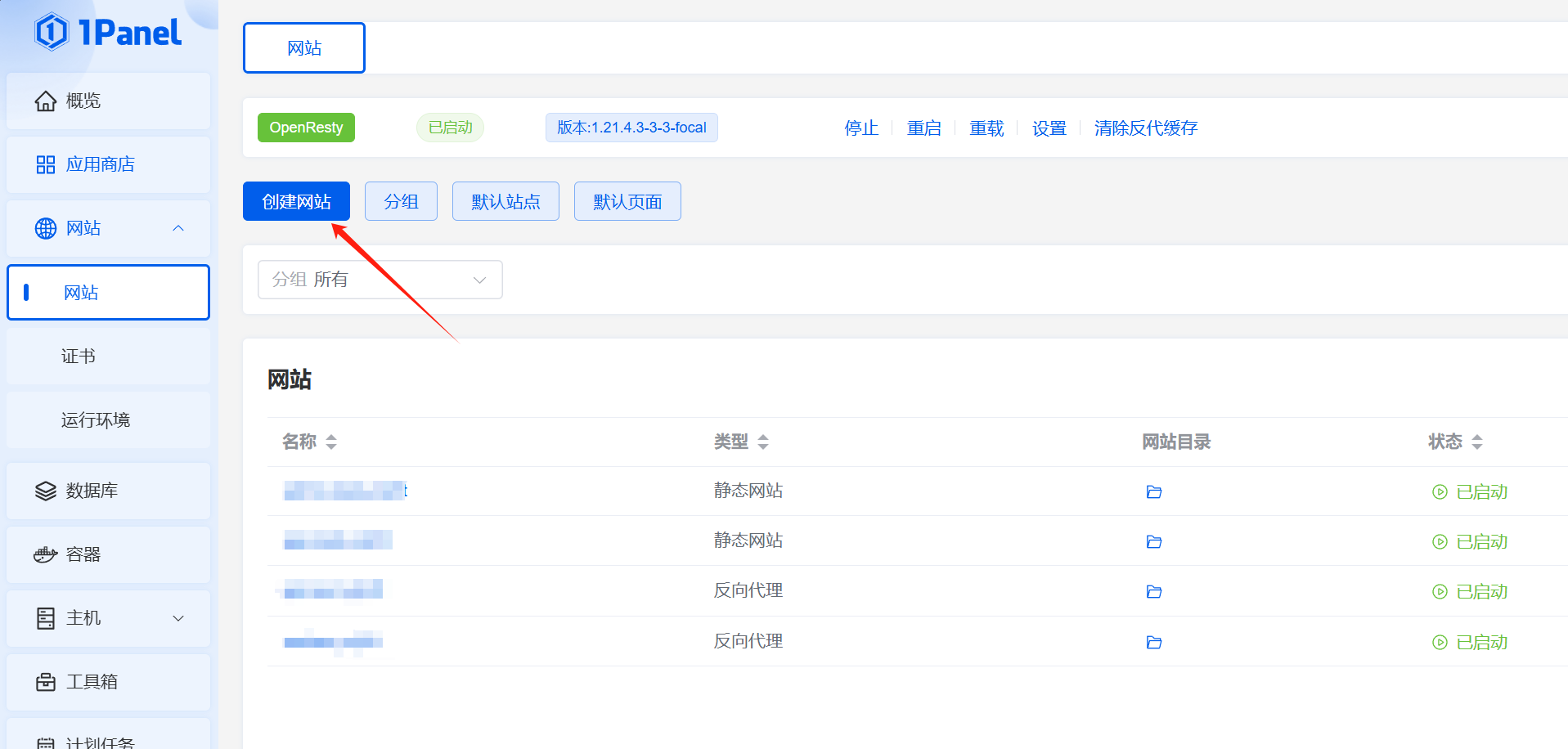The width and height of the screenshot is (1568, 749).
Task: Click the 默认站点 button
Action: coord(505,201)
